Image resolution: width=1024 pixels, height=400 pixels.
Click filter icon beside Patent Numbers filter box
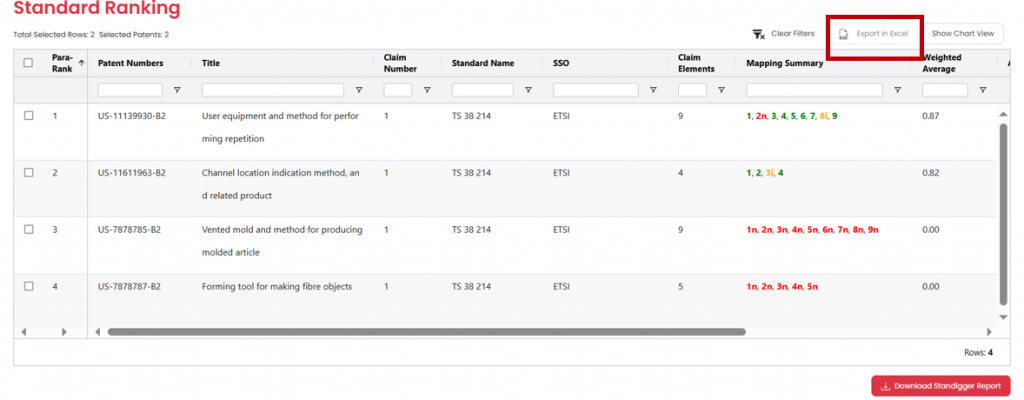[x=177, y=90]
